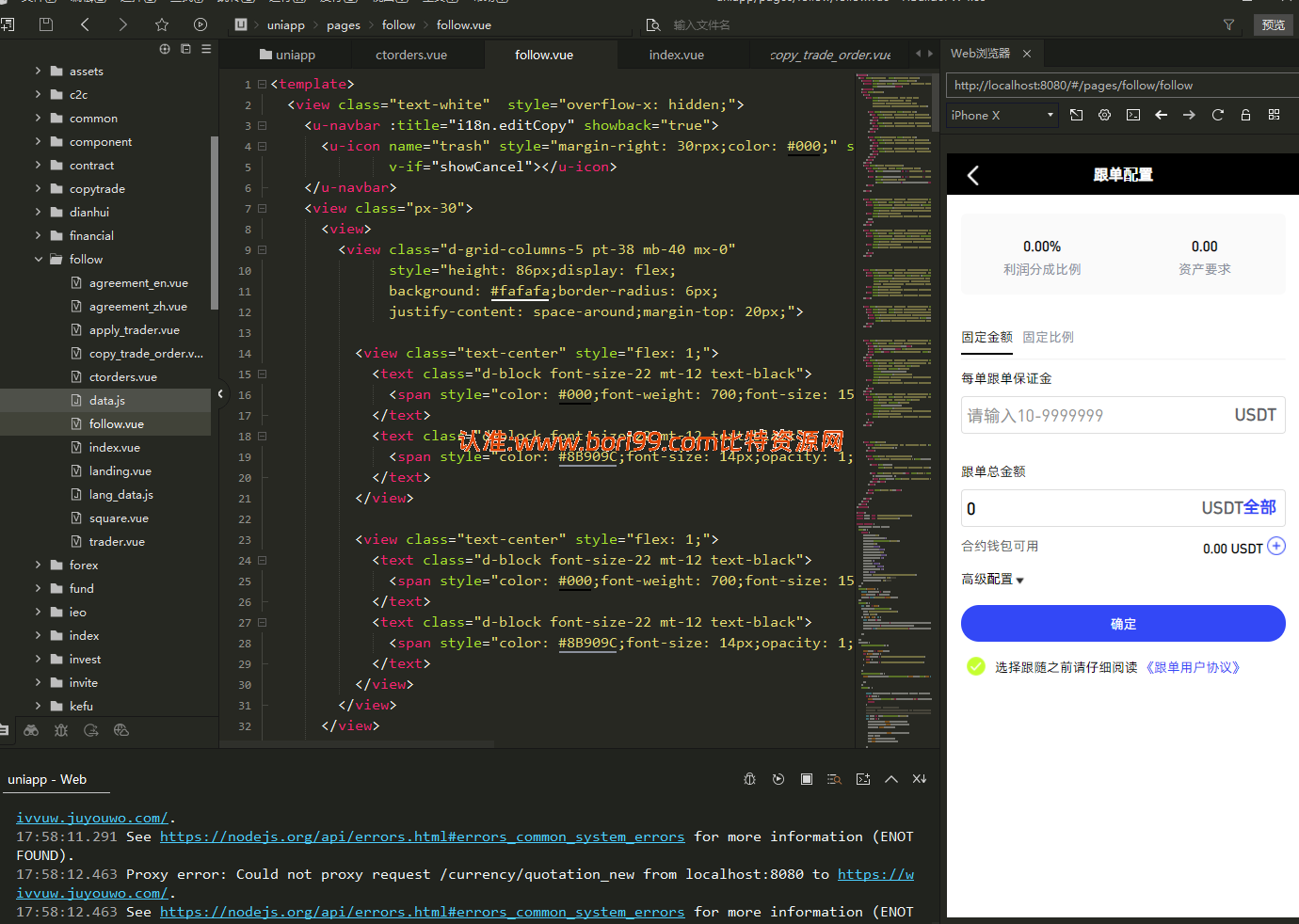Click the browser URL address bar
The image size is (1299, 924).
pos(1122,85)
